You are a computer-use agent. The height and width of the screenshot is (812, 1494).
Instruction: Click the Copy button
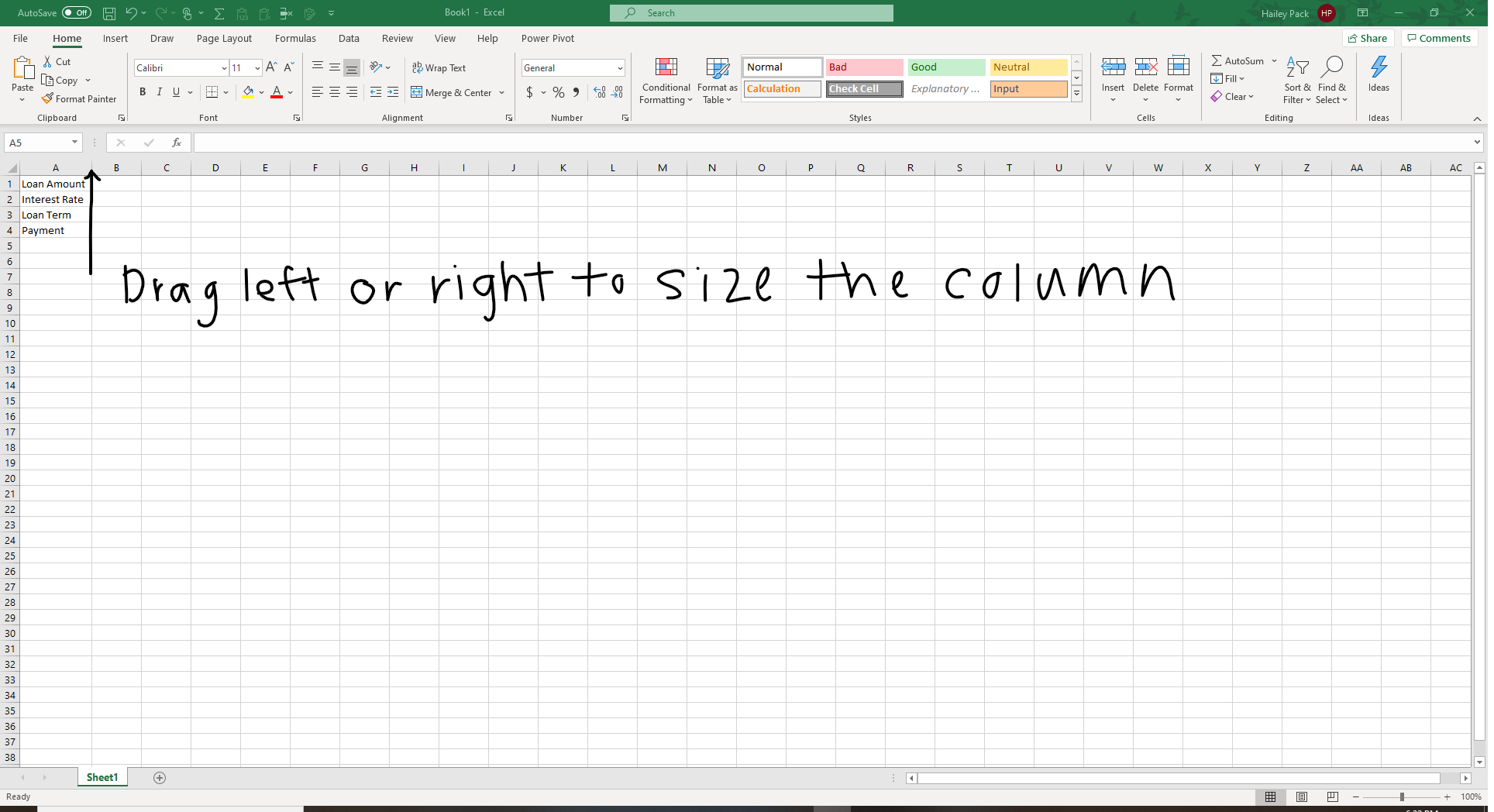click(60, 81)
